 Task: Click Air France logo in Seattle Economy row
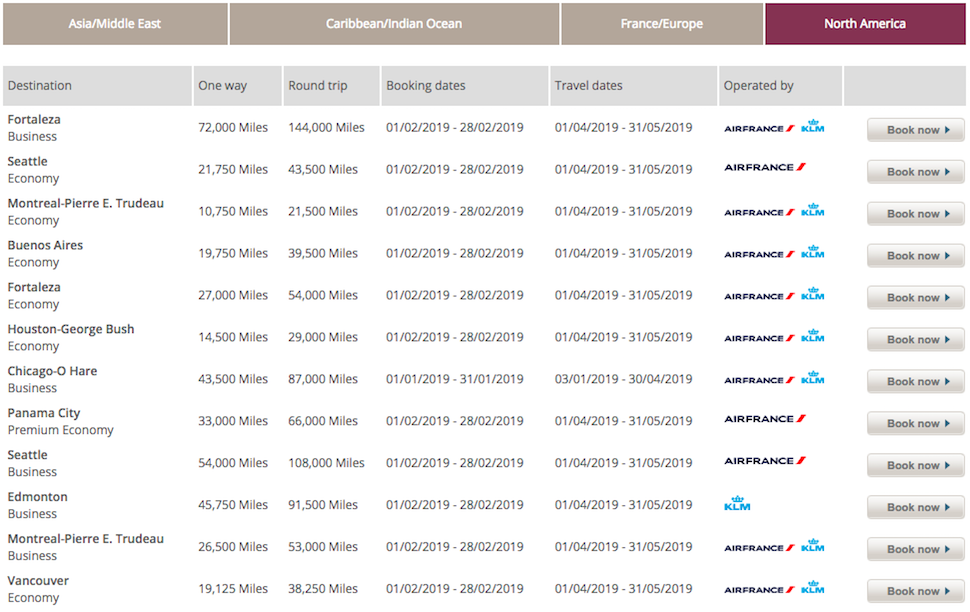coord(765,167)
